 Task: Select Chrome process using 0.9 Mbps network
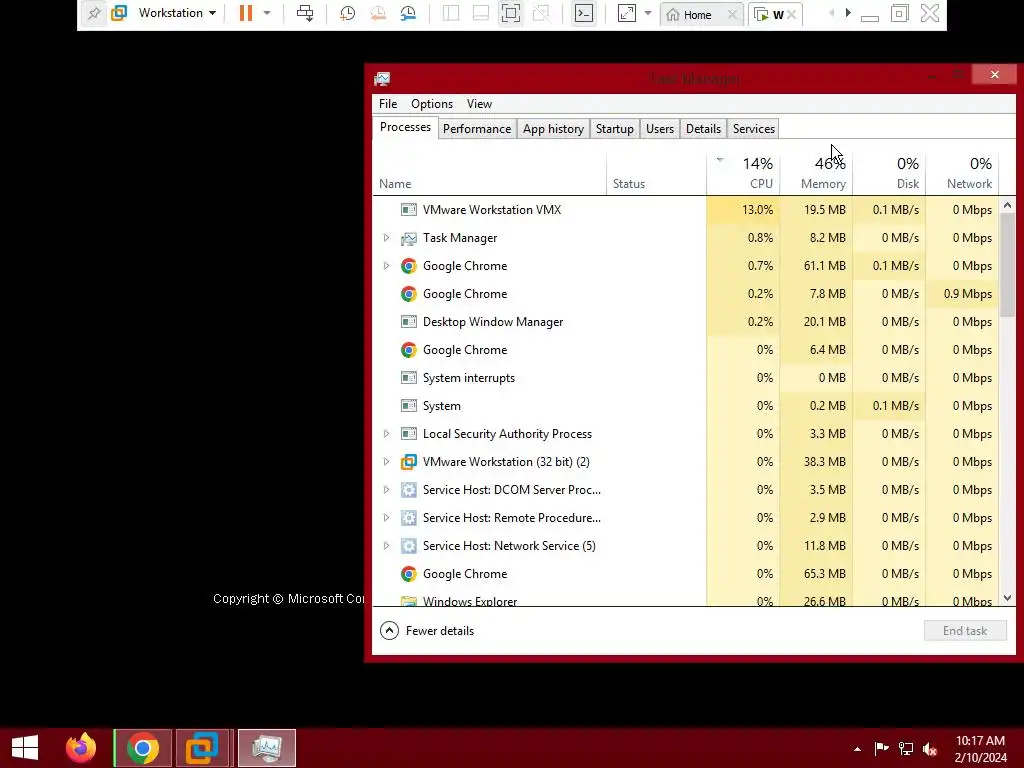pos(686,294)
